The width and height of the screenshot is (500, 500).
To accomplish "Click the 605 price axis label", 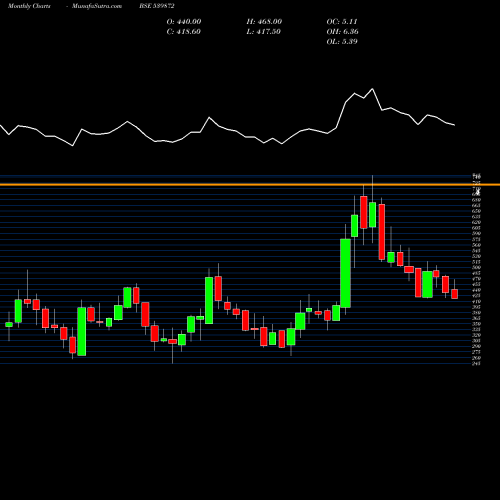I will tap(476, 228).
